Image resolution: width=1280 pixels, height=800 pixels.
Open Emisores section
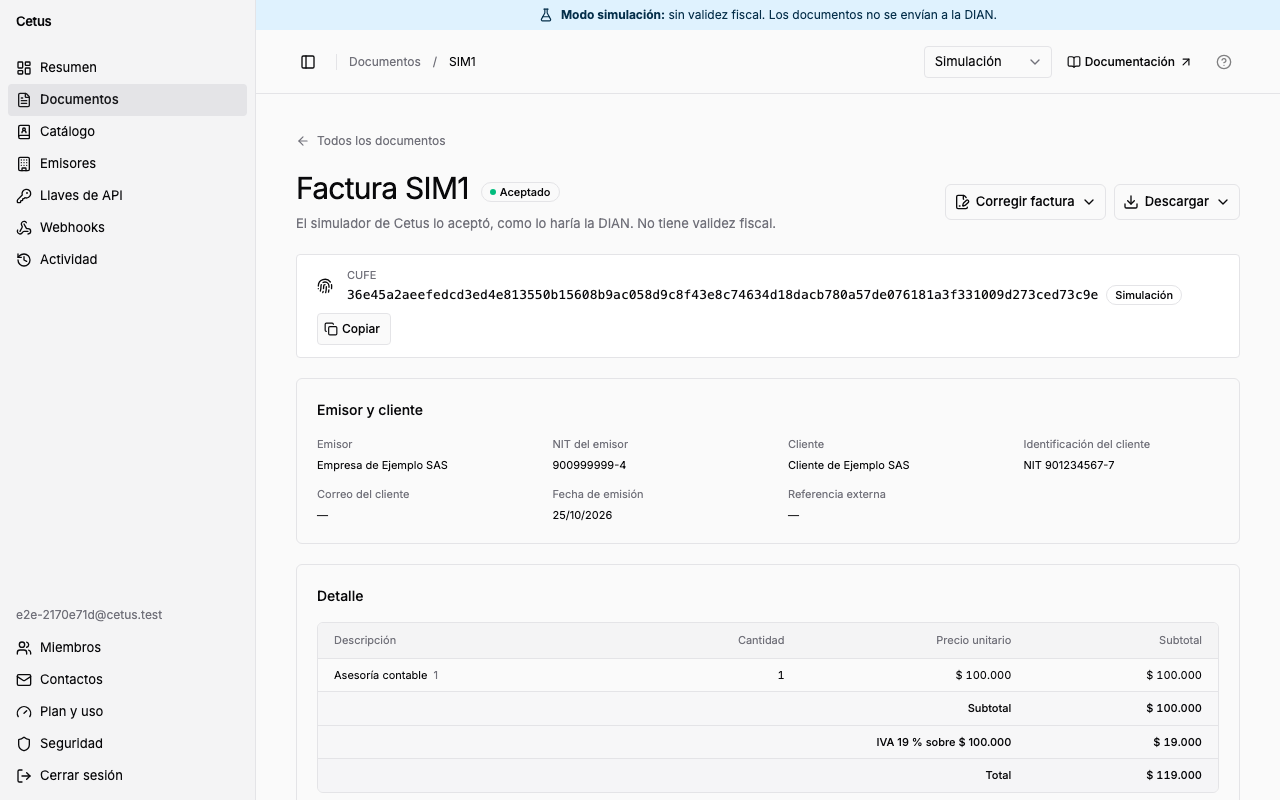pos(127,164)
